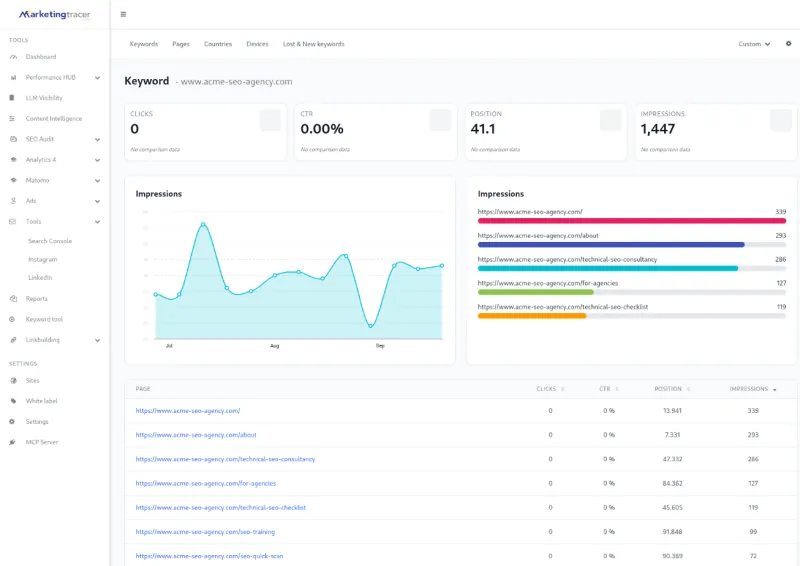This screenshot has width=800, height=566.
Task: Click the SEO Audit icon
Action: tap(13, 139)
